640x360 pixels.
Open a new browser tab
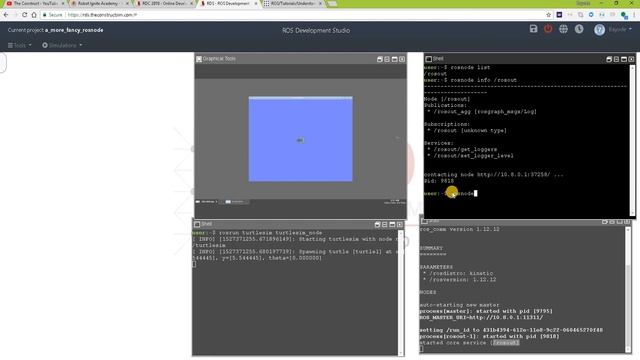tap(333, 4)
